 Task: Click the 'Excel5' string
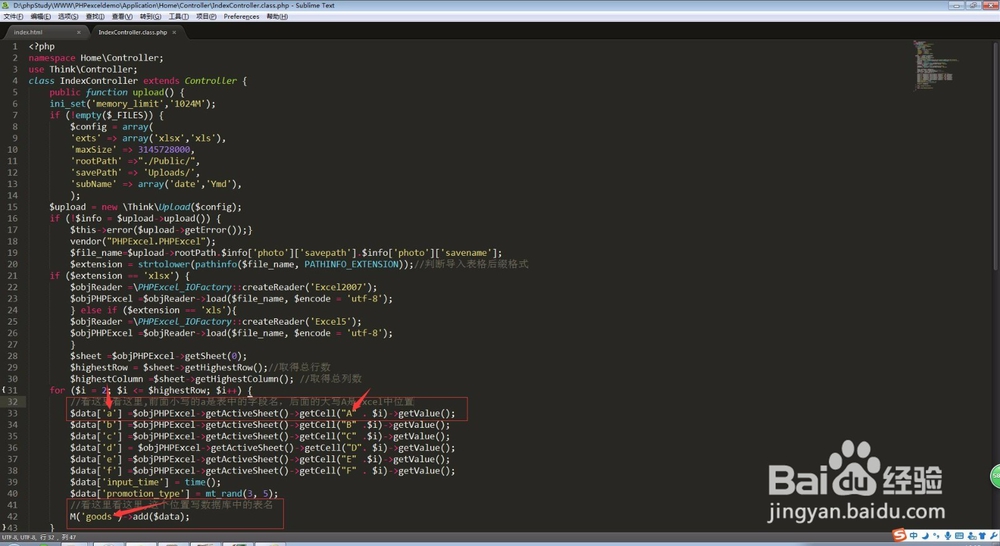point(330,321)
